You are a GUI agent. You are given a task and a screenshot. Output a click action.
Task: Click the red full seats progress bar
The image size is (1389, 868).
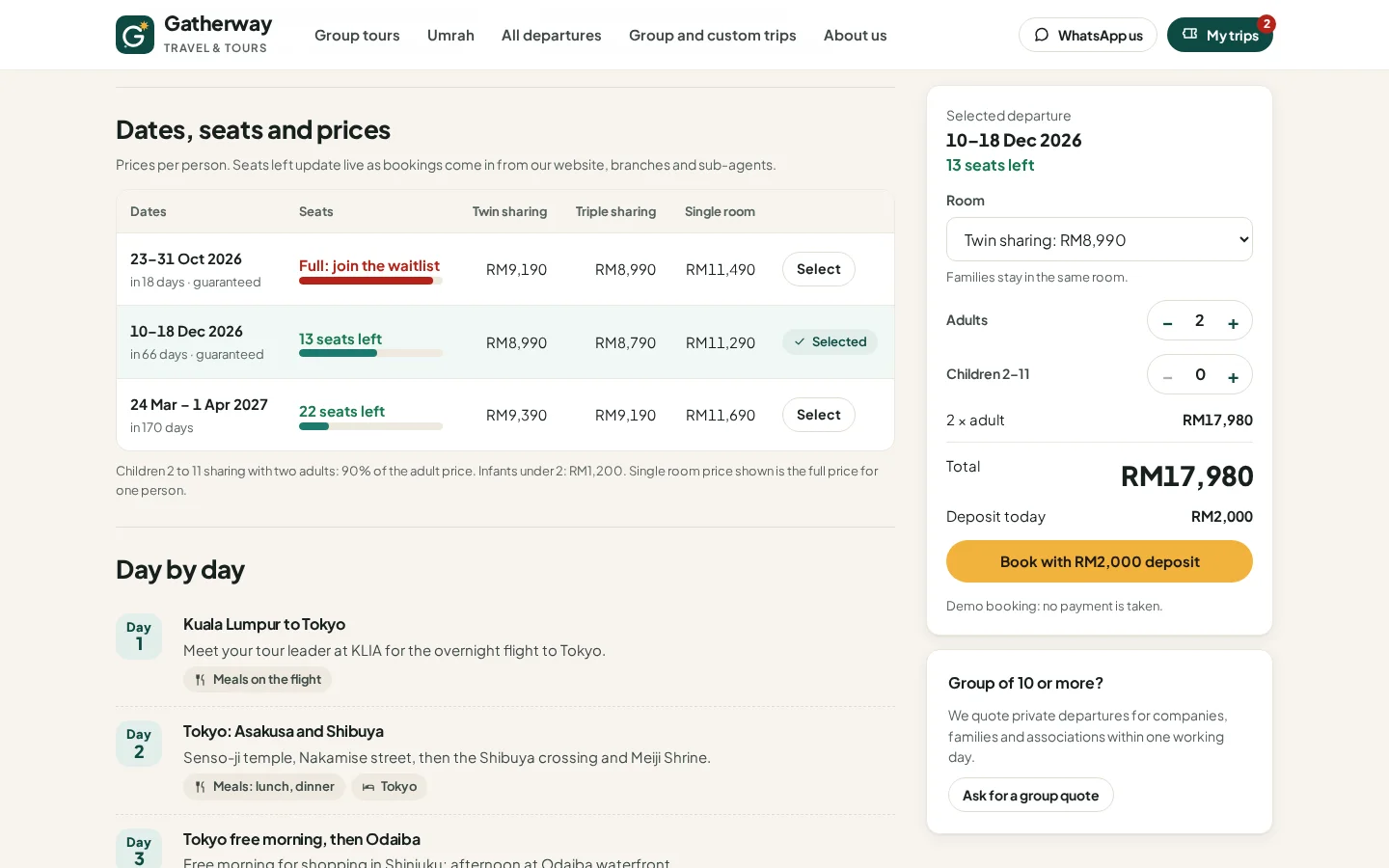370,281
